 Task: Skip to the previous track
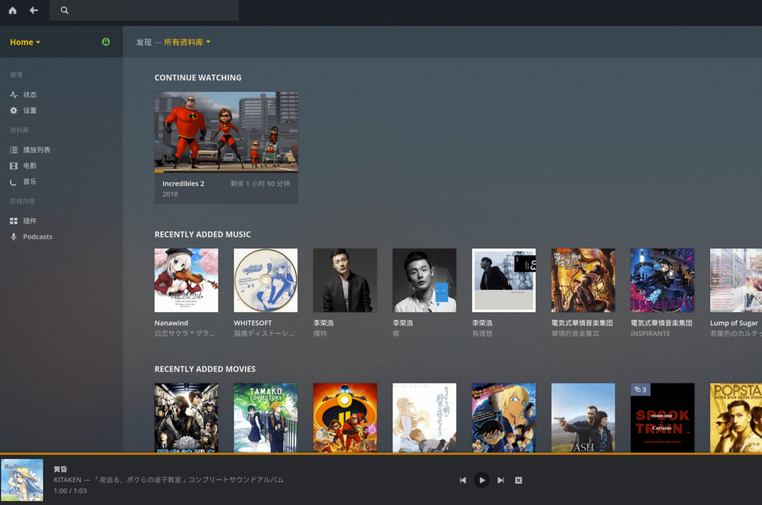pos(462,480)
